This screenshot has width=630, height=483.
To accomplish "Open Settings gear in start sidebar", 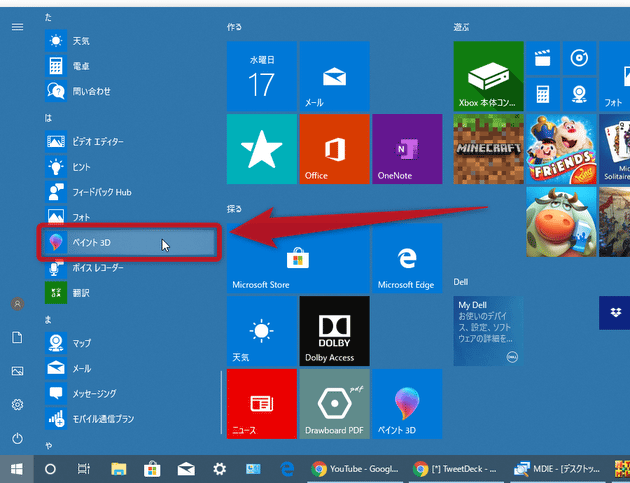I will (17, 405).
